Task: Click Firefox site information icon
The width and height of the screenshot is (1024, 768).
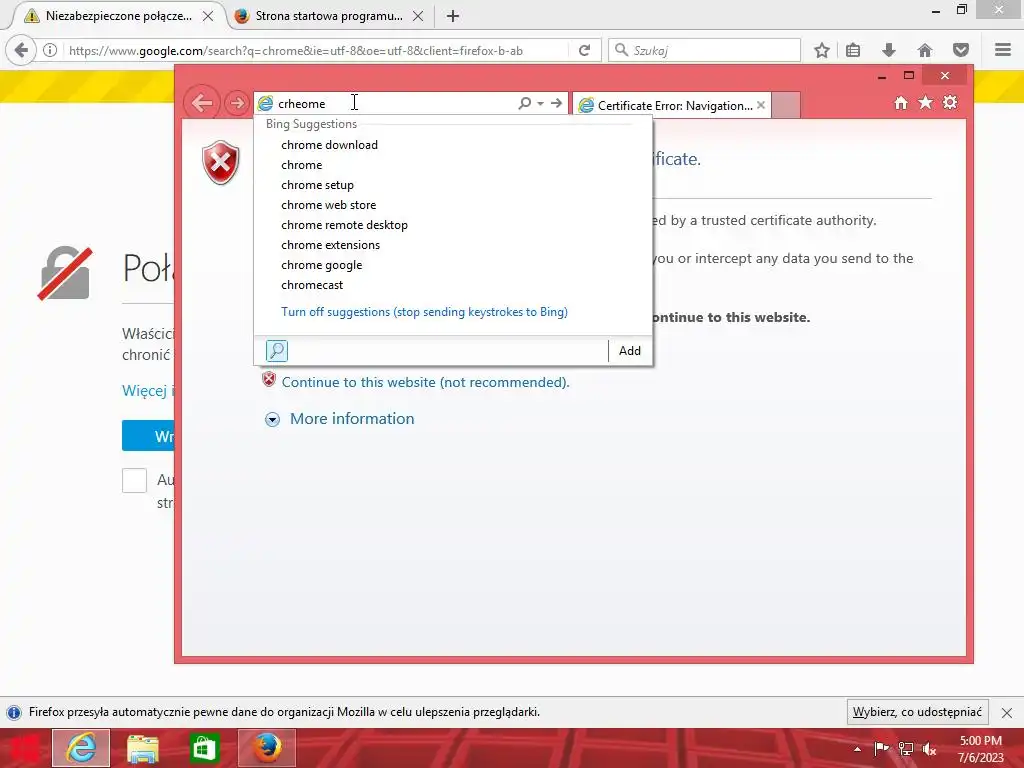Action: click(x=50, y=50)
